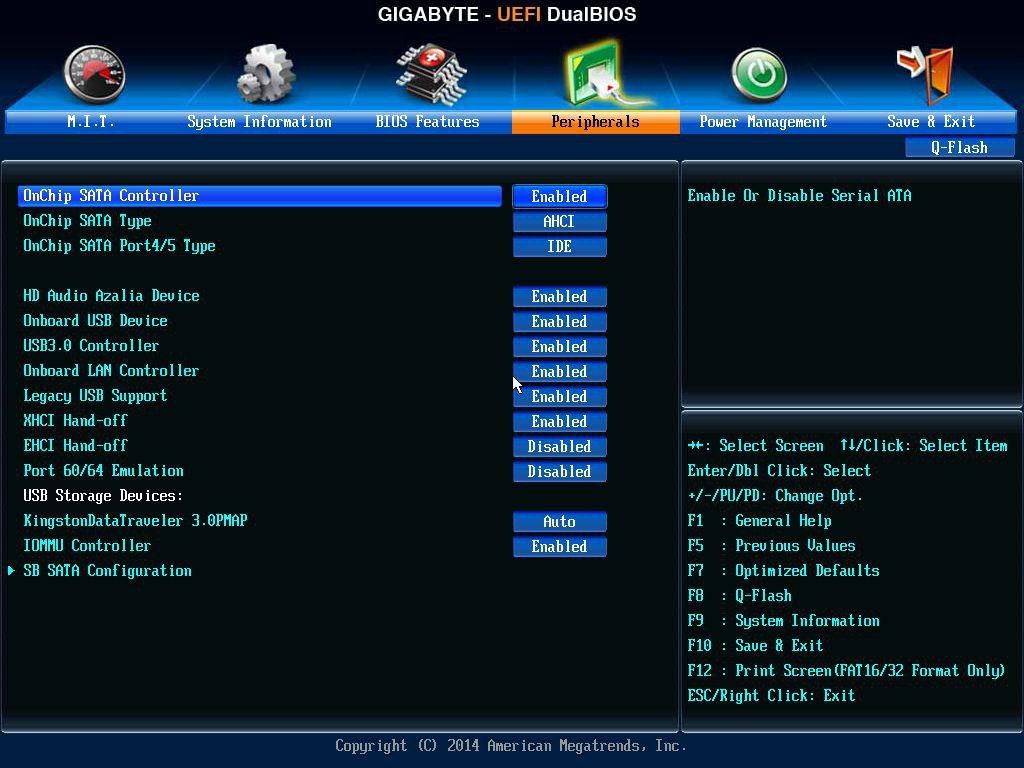Select the HD Audio Azalia Device label
The image size is (1024, 768).
pyautogui.click(x=111, y=296)
